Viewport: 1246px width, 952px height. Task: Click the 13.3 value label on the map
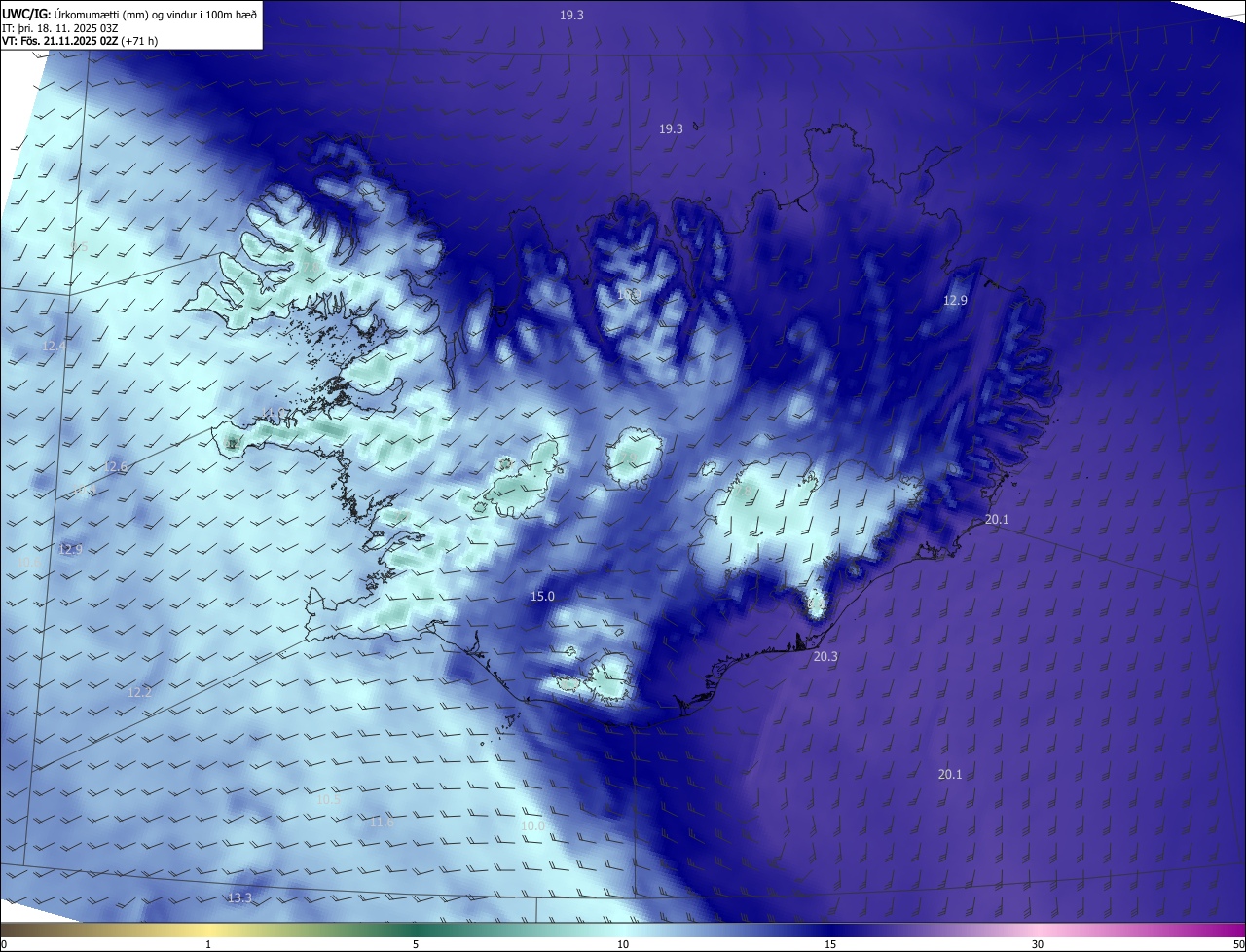click(239, 898)
